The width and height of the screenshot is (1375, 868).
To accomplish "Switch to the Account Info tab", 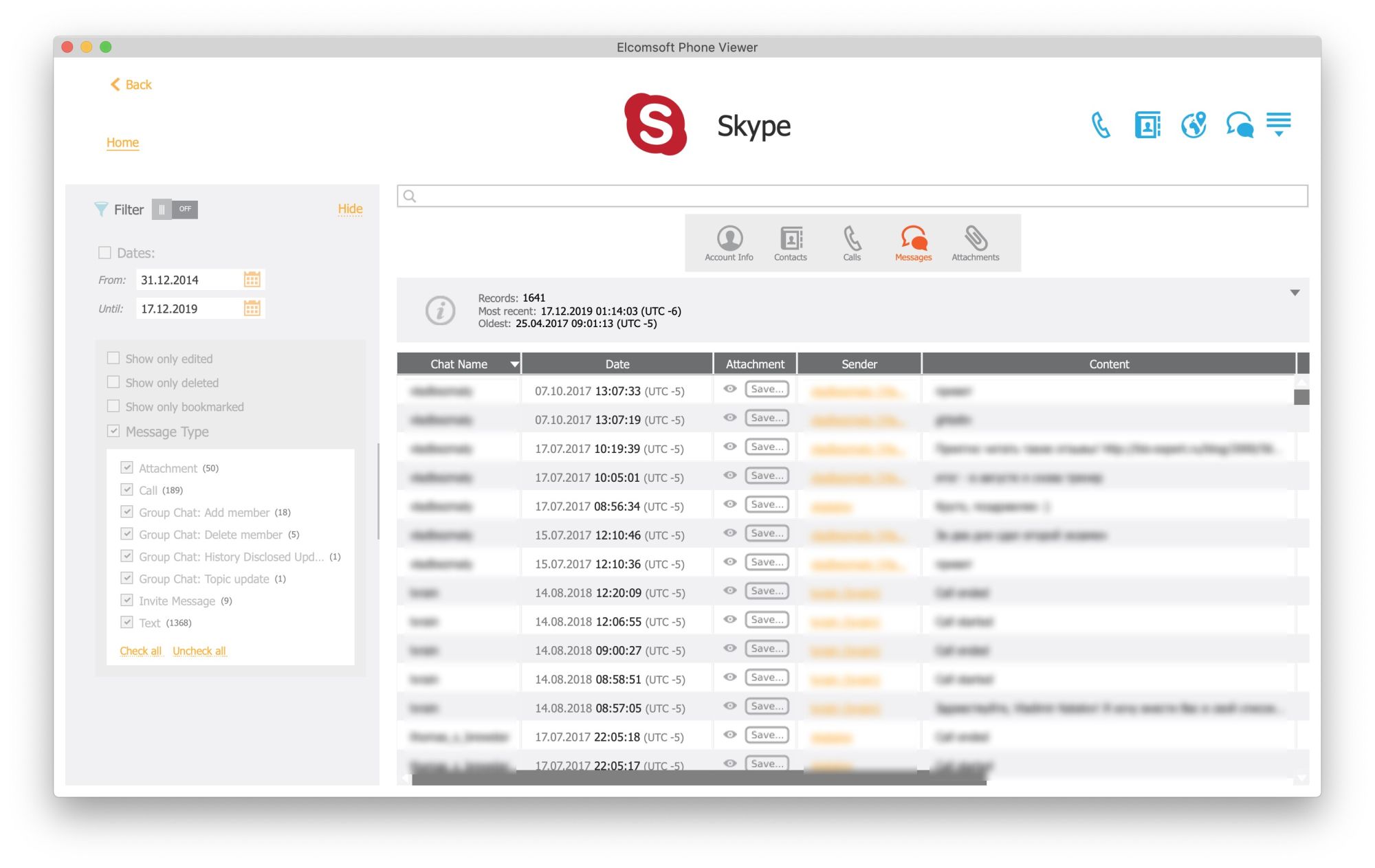I will [729, 243].
